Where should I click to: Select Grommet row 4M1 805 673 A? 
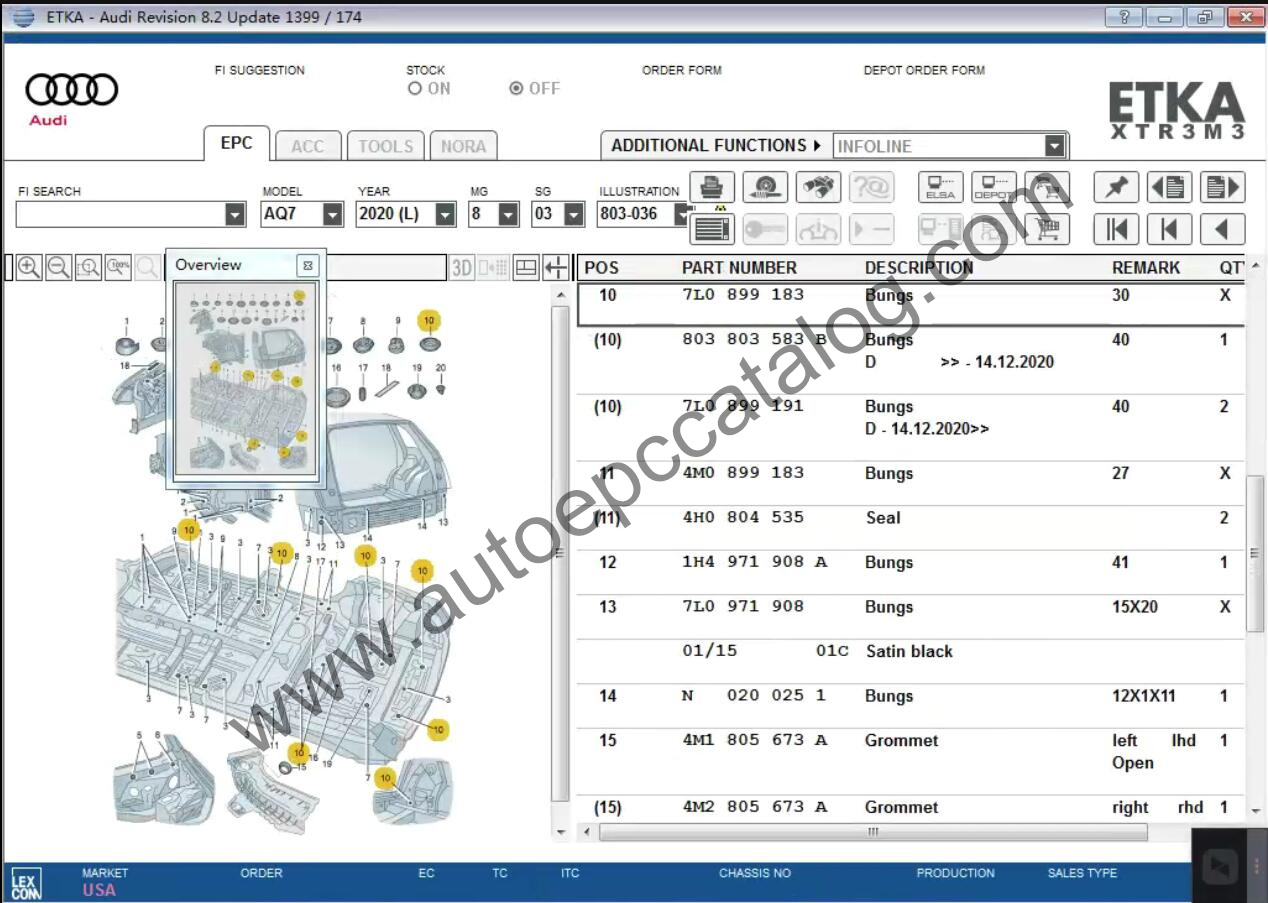coord(911,751)
